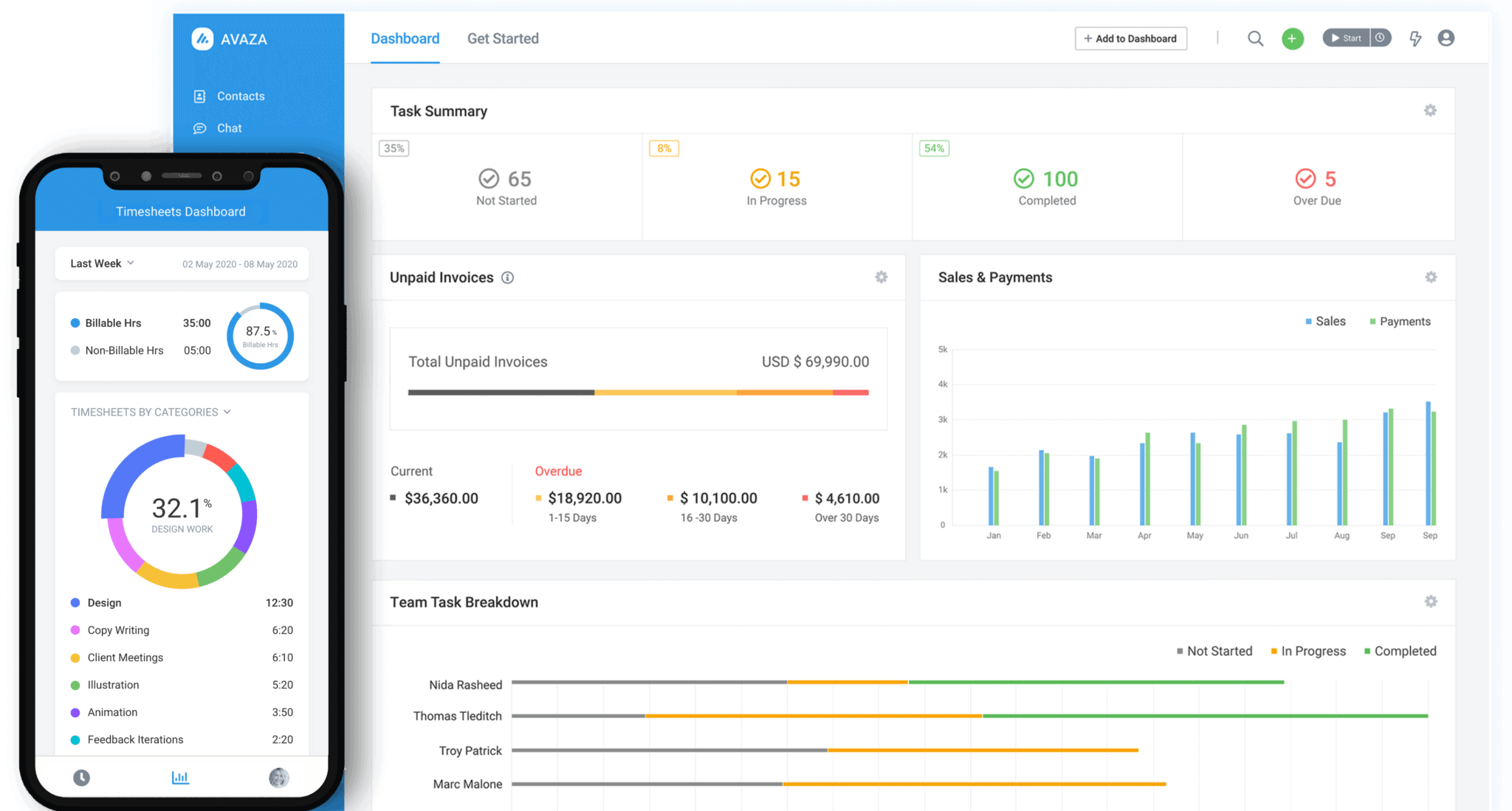
Task: Select the reports bar chart icon on phone
Action: pos(180,777)
